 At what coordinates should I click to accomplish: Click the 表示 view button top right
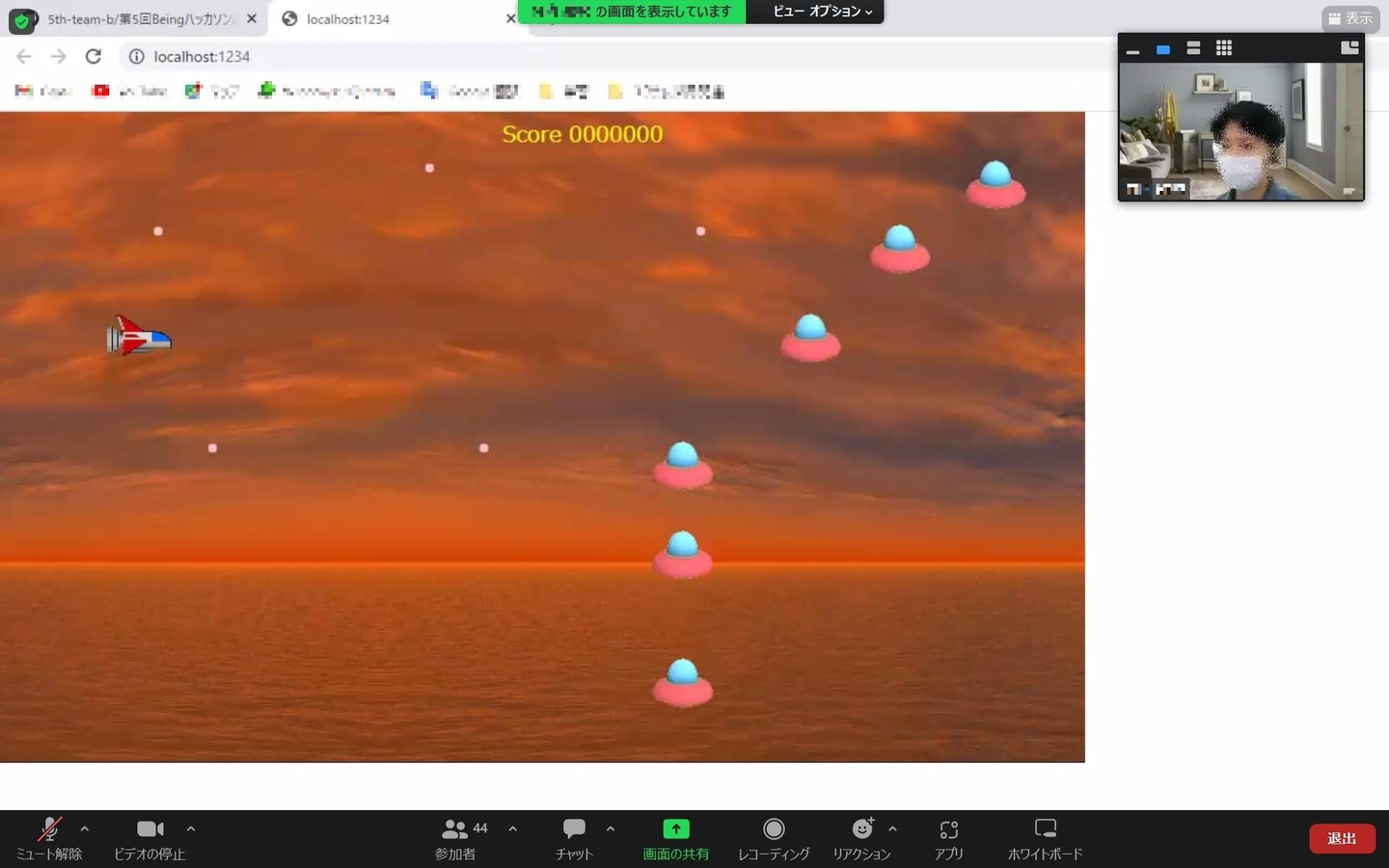tap(1350, 18)
